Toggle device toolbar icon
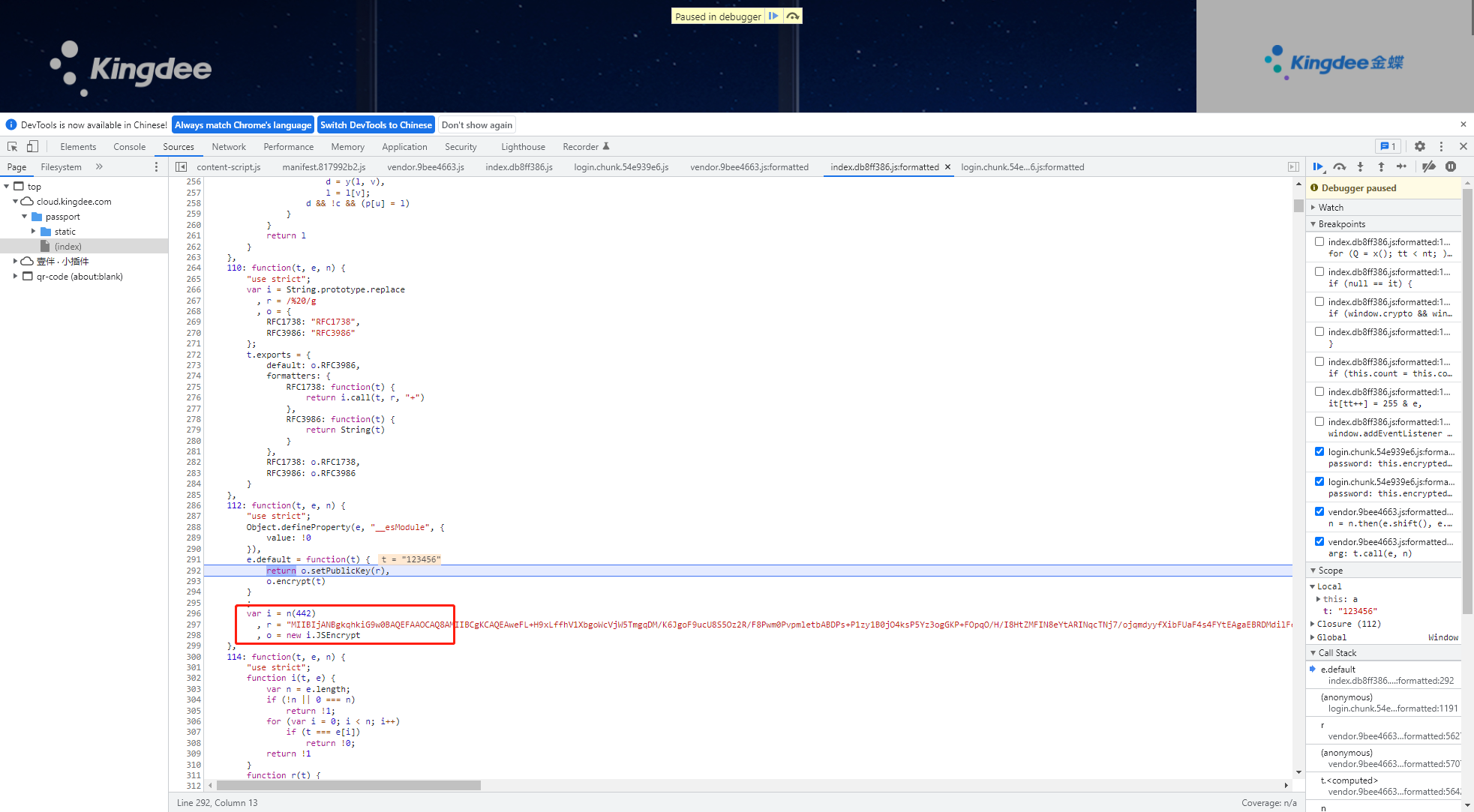The width and height of the screenshot is (1474, 812). coord(32,146)
